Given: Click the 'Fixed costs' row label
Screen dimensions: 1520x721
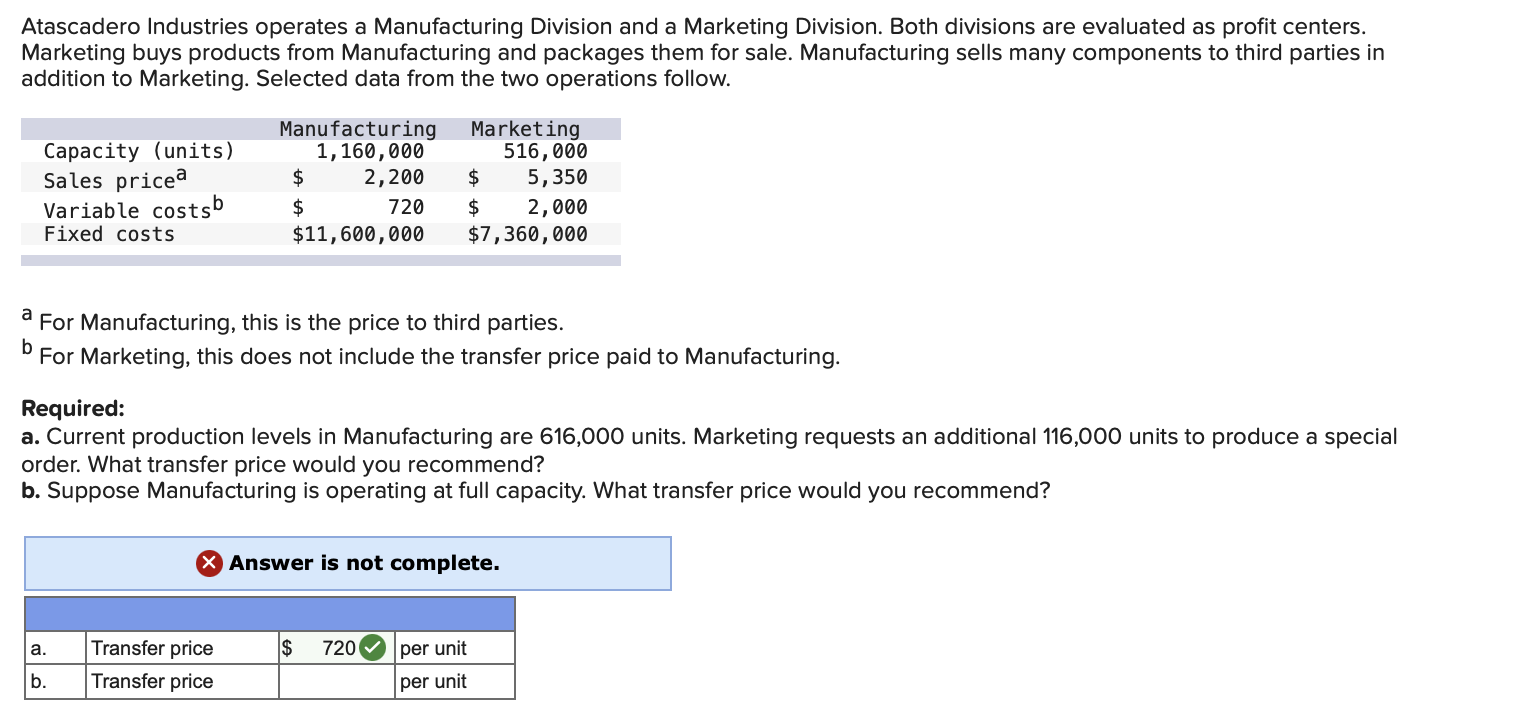Looking at the screenshot, I should [109, 234].
